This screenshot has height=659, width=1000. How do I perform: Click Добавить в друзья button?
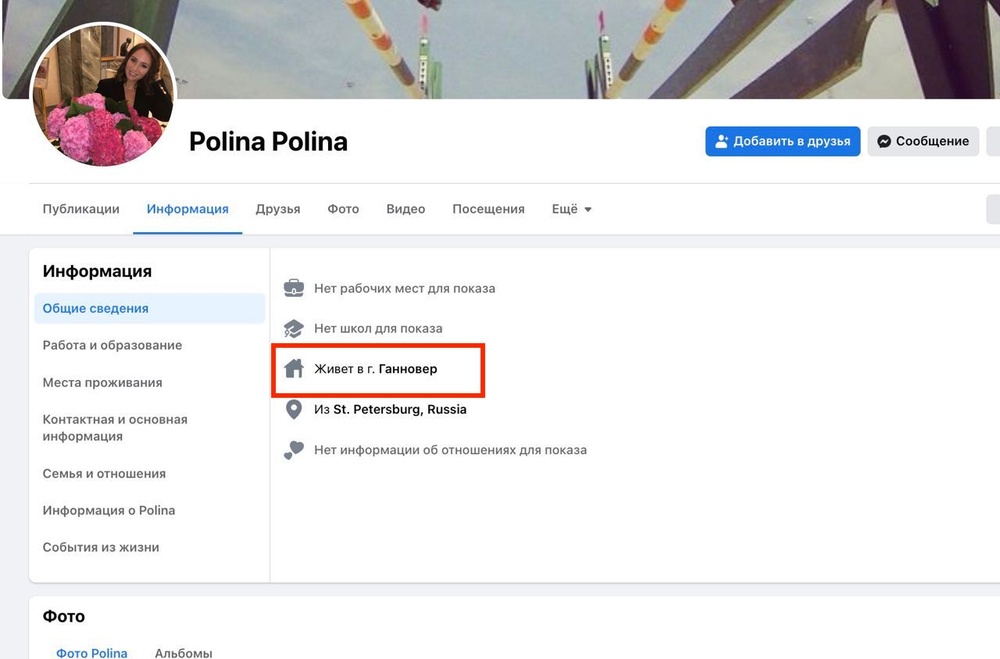click(782, 141)
